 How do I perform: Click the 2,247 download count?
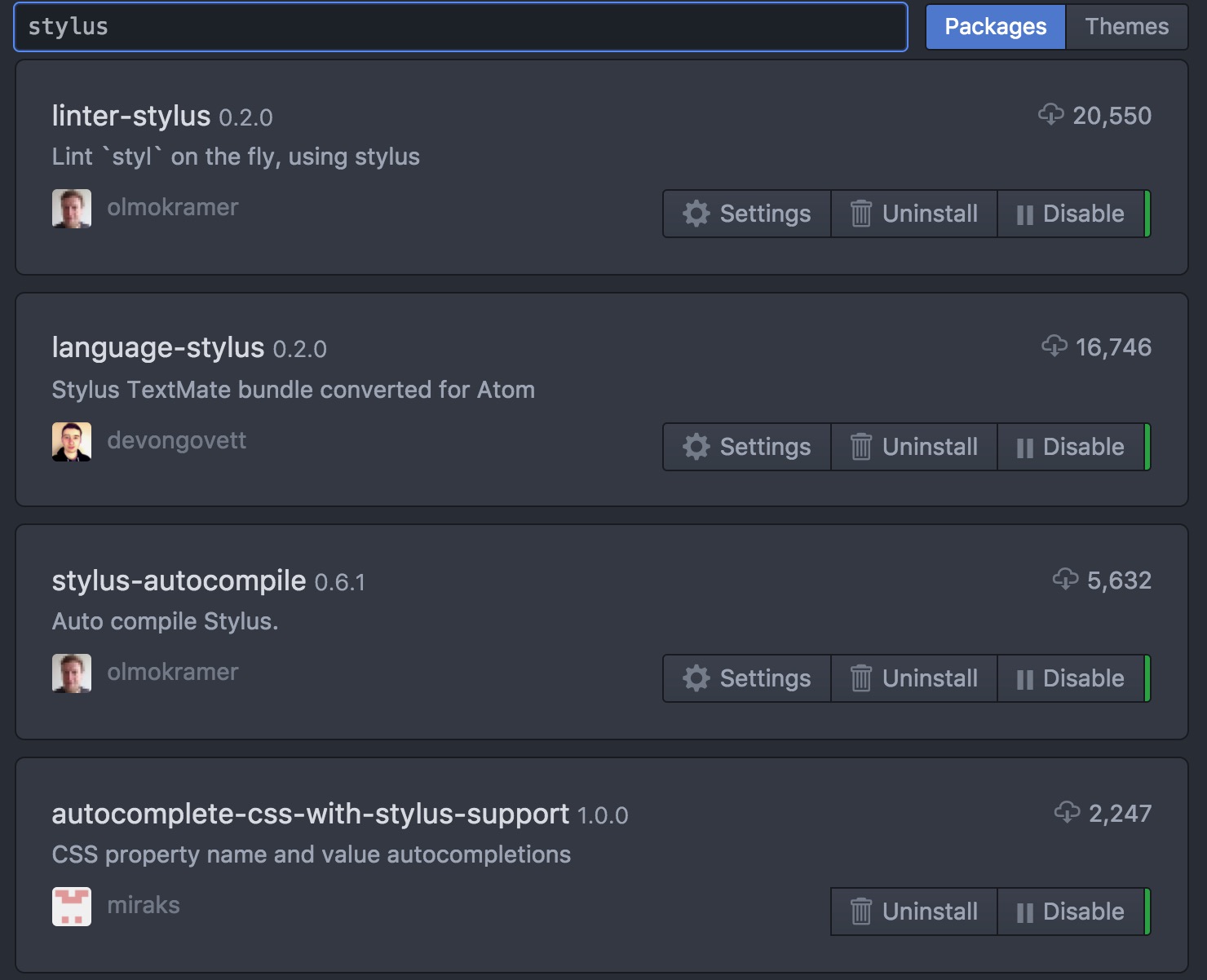(x=1120, y=814)
